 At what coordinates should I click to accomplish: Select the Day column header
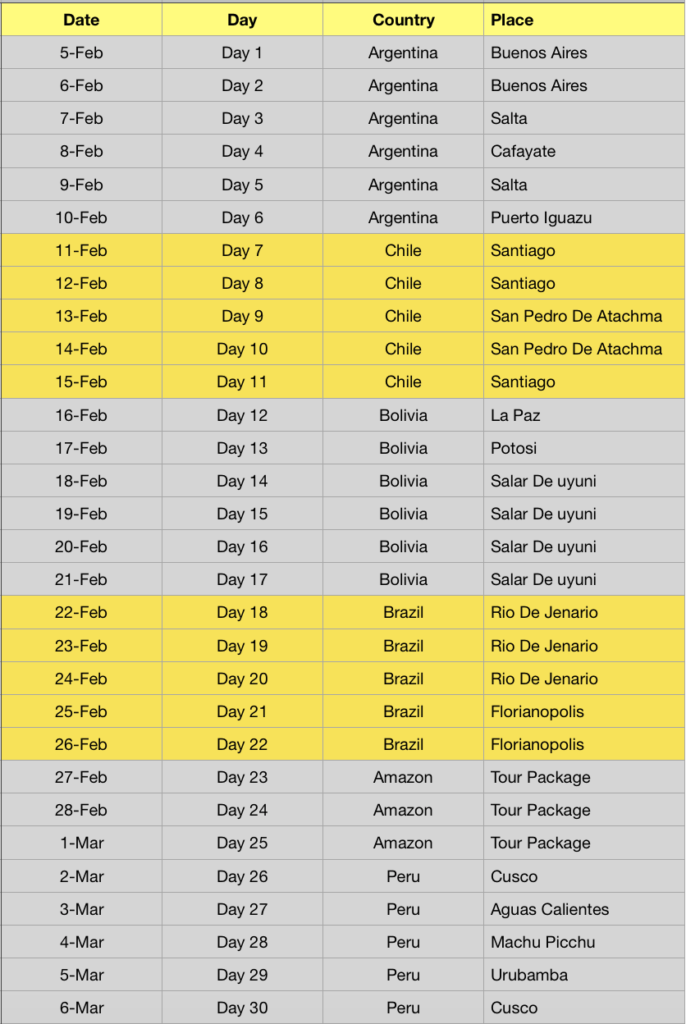(242, 20)
